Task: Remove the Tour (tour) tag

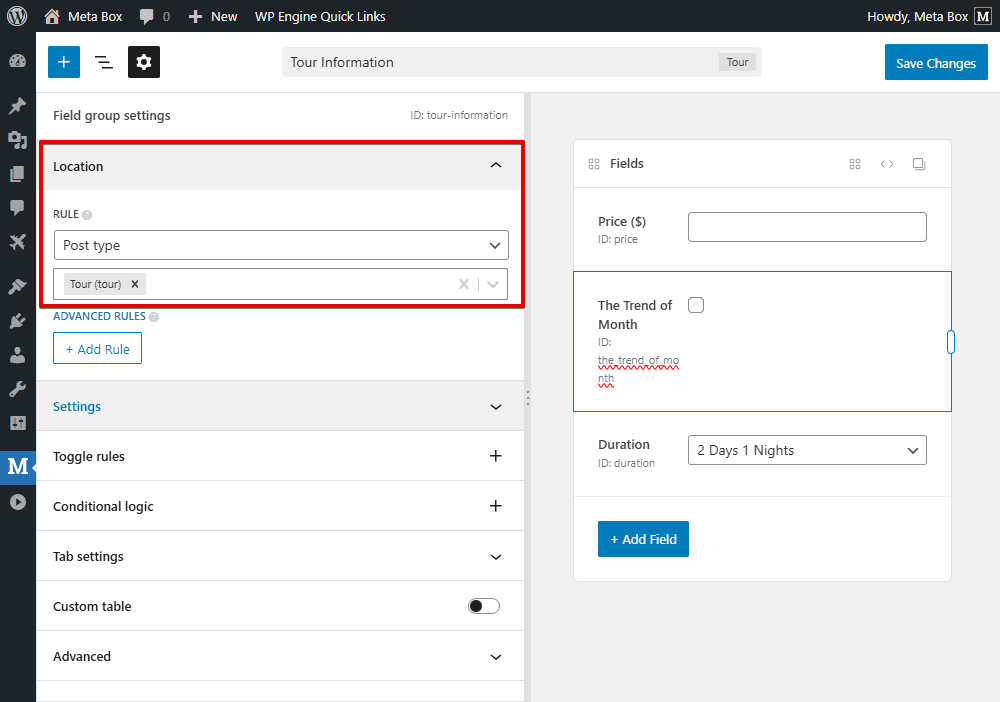Action: 135,284
